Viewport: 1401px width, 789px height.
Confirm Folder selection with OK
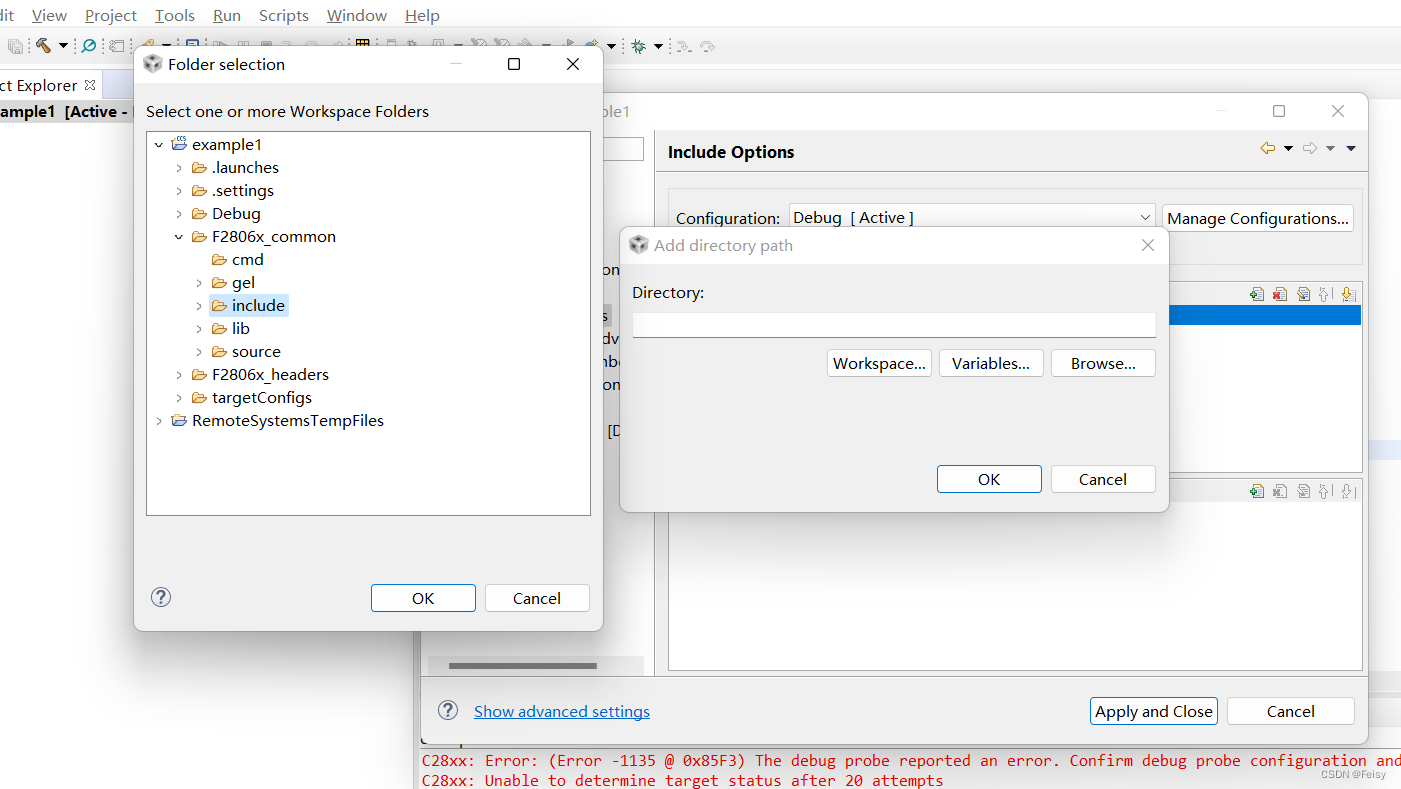point(423,598)
